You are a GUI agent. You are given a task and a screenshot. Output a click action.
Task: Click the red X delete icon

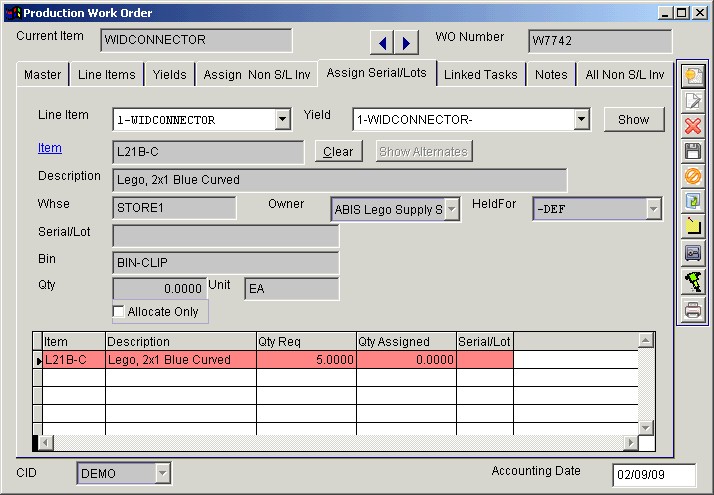tap(692, 126)
